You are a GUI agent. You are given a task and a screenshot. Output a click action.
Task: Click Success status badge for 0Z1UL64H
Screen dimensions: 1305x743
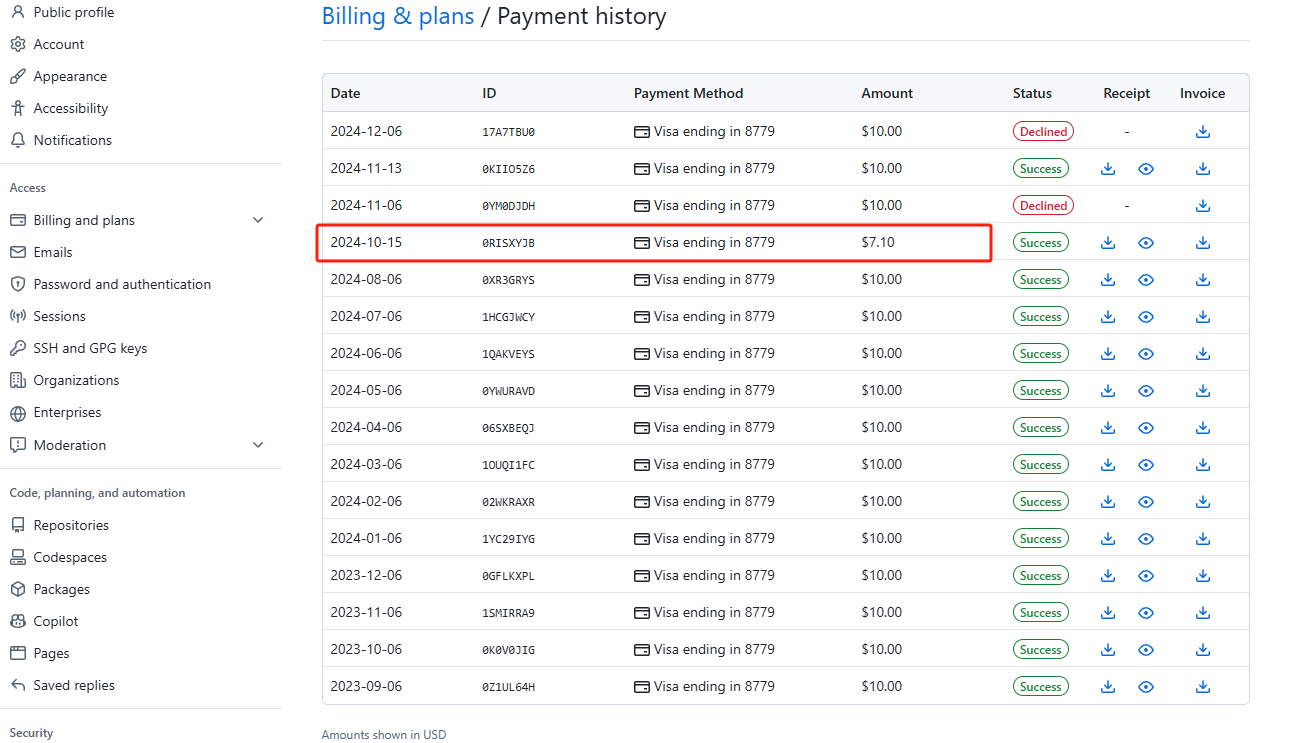[1041, 687]
